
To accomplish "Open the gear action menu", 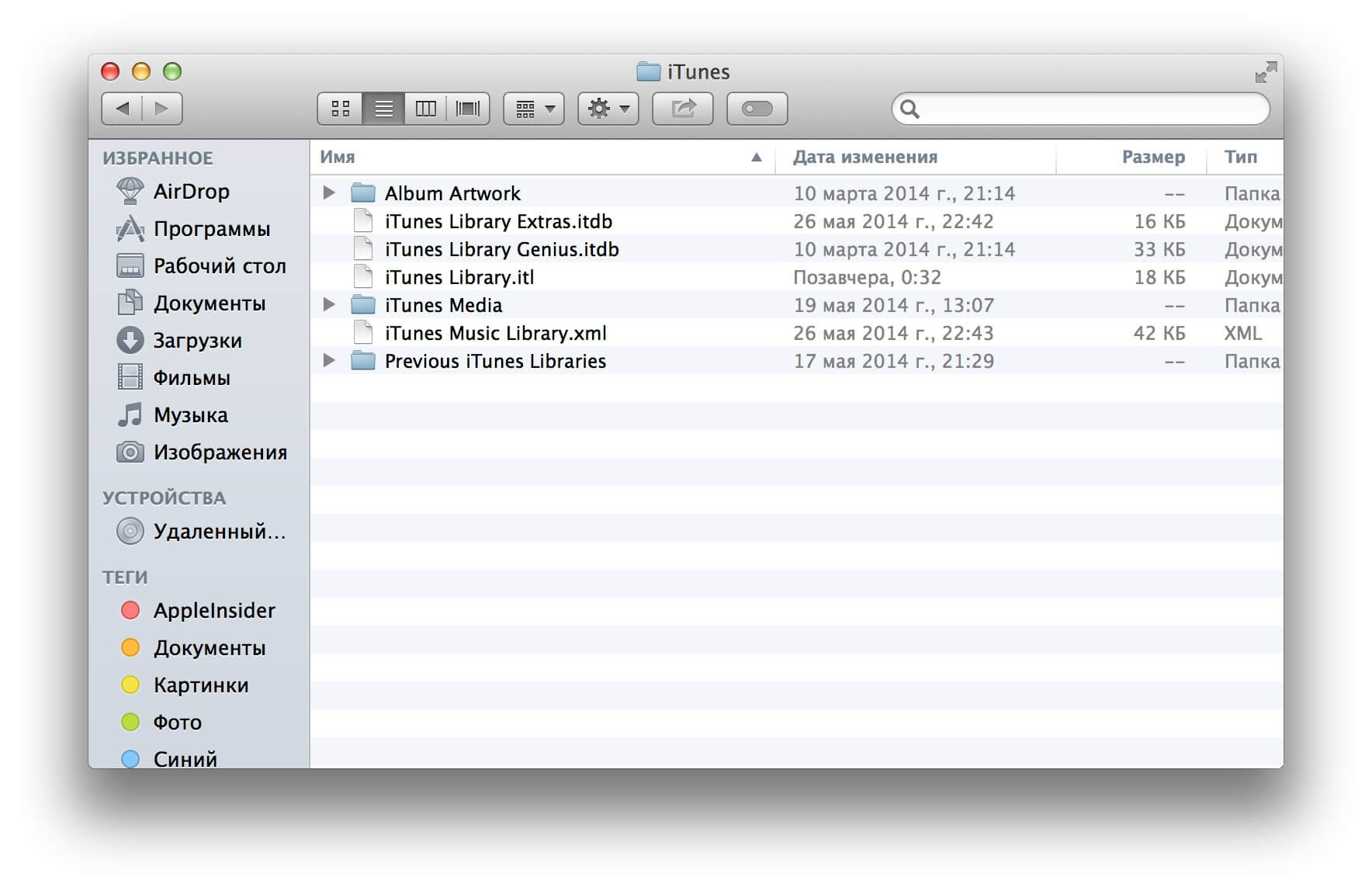I will coord(608,109).
